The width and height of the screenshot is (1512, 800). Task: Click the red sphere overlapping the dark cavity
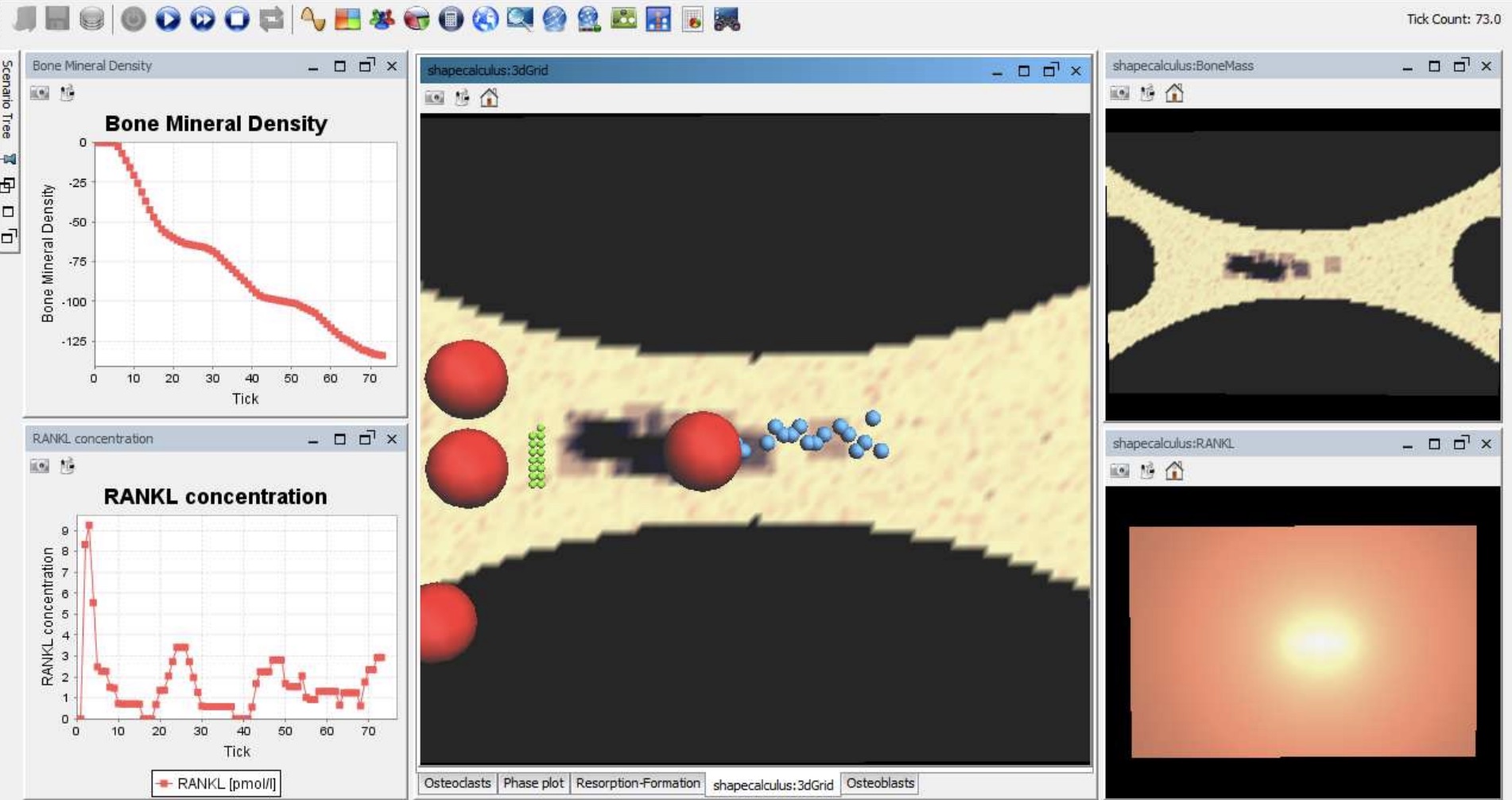click(x=703, y=451)
